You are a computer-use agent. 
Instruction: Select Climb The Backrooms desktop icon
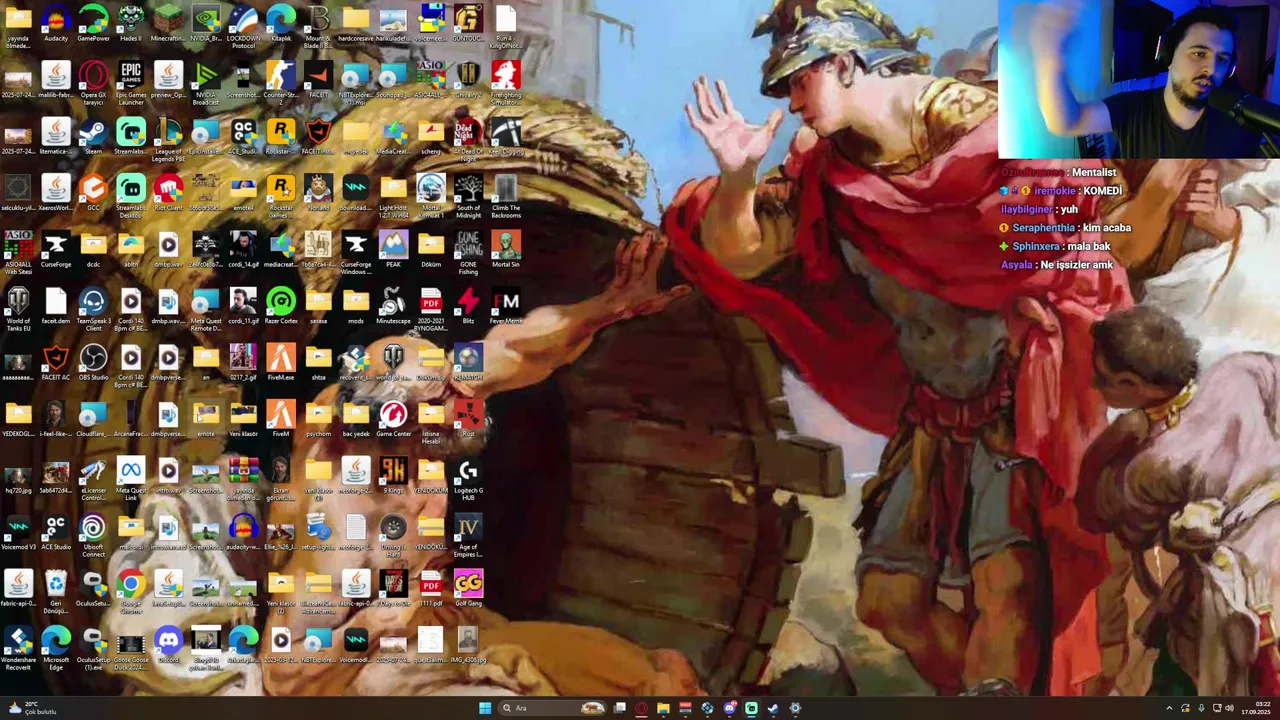pos(506,195)
